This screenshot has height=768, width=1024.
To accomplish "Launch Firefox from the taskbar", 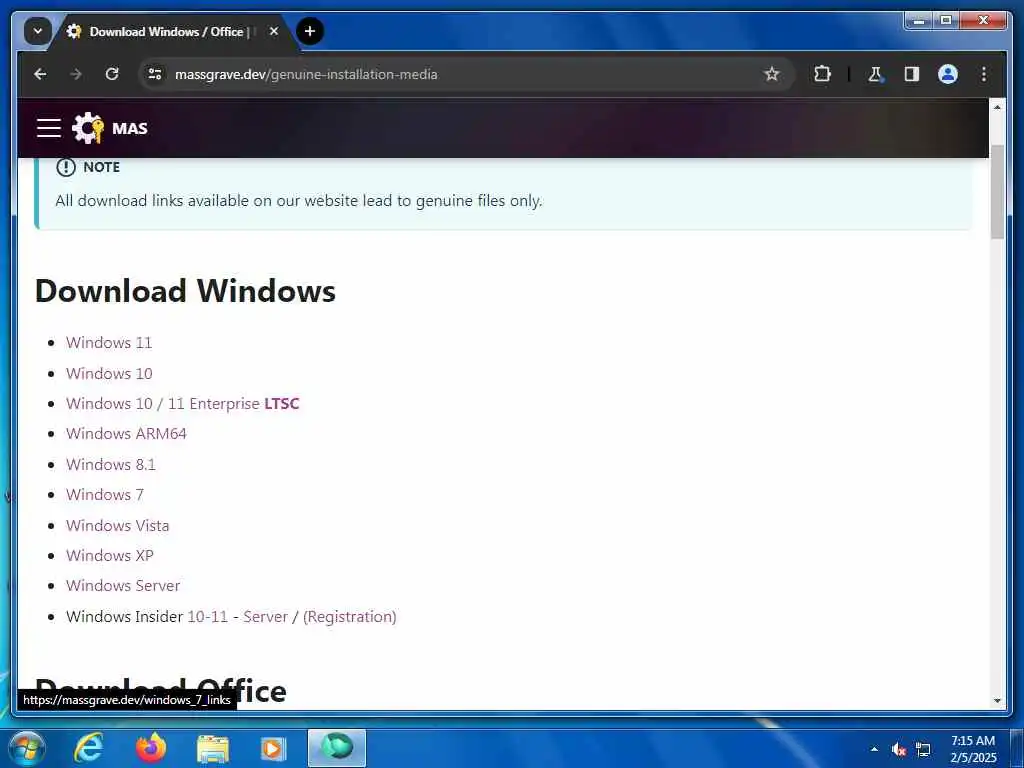I will click(151, 748).
